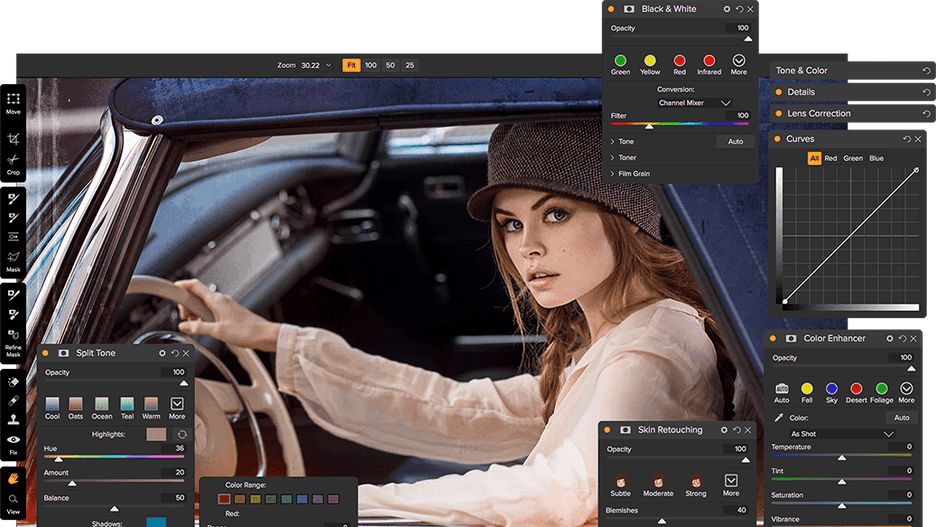The width and height of the screenshot is (936, 527).
Task: Disable the Curves filter using its orange dot
Action: coord(777,139)
